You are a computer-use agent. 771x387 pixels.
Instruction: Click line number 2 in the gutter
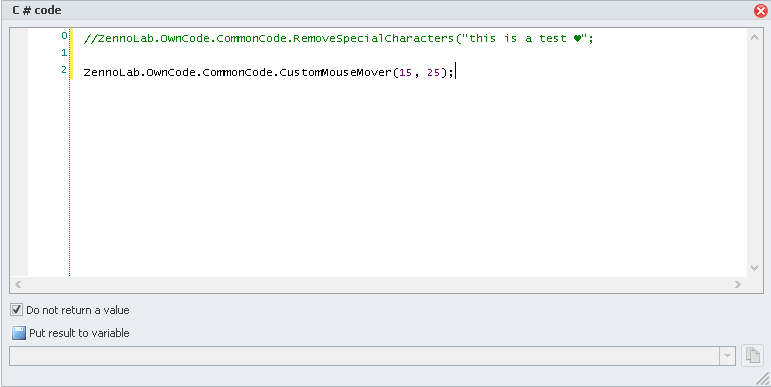tap(64, 70)
